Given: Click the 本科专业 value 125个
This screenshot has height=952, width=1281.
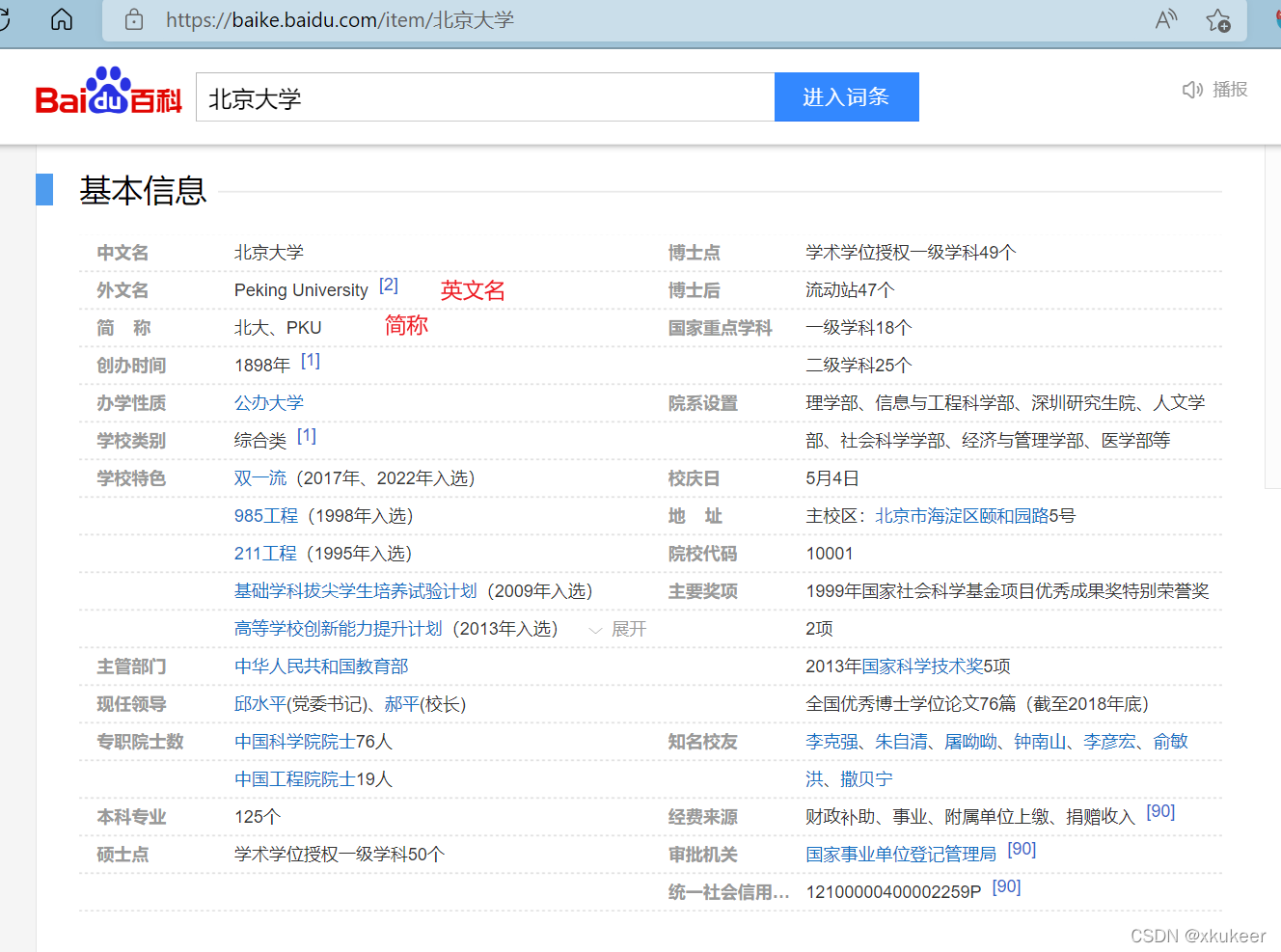Looking at the screenshot, I should [258, 817].
